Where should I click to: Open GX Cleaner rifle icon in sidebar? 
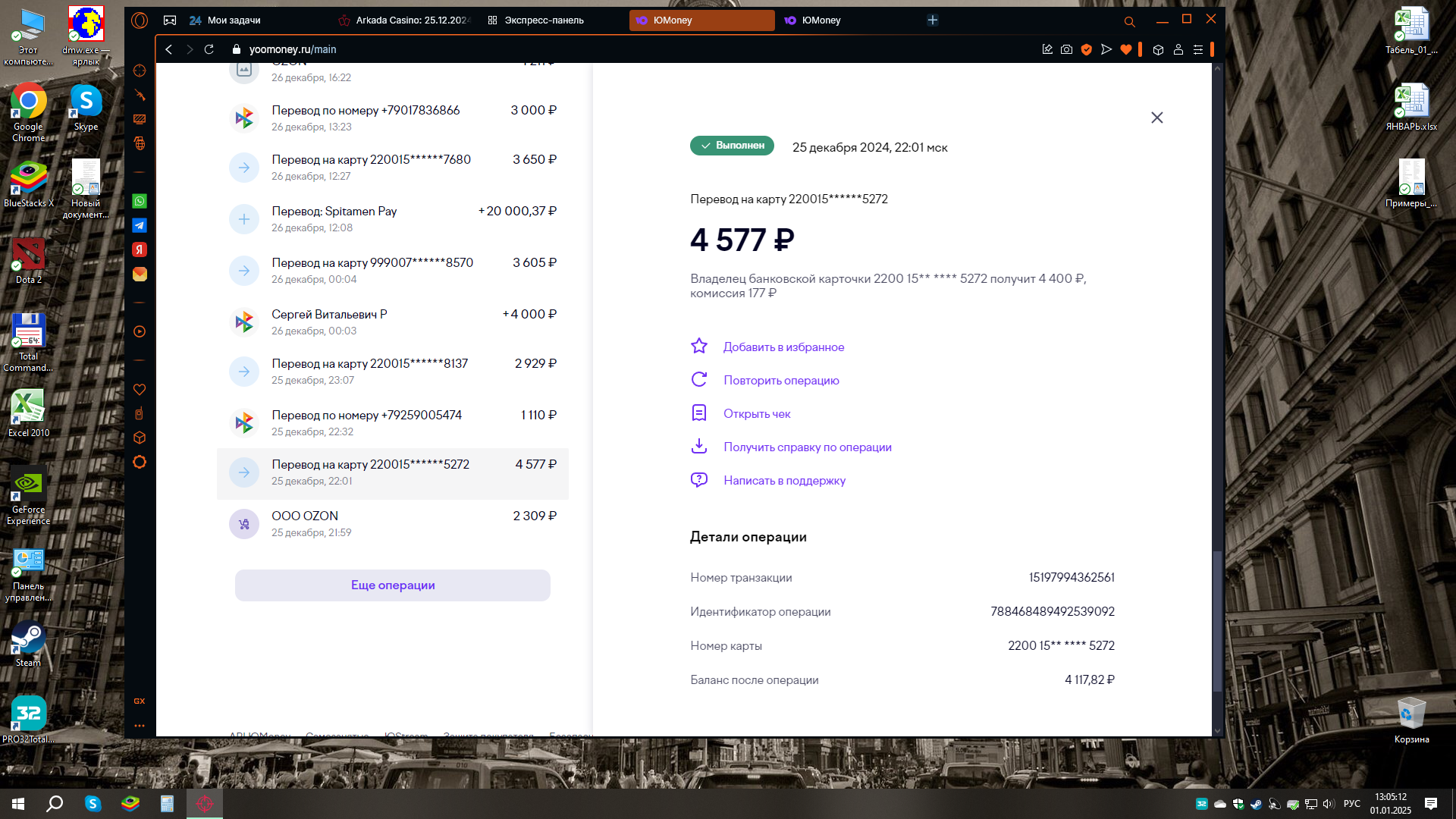pyautogui.click(x=140, y=95)
